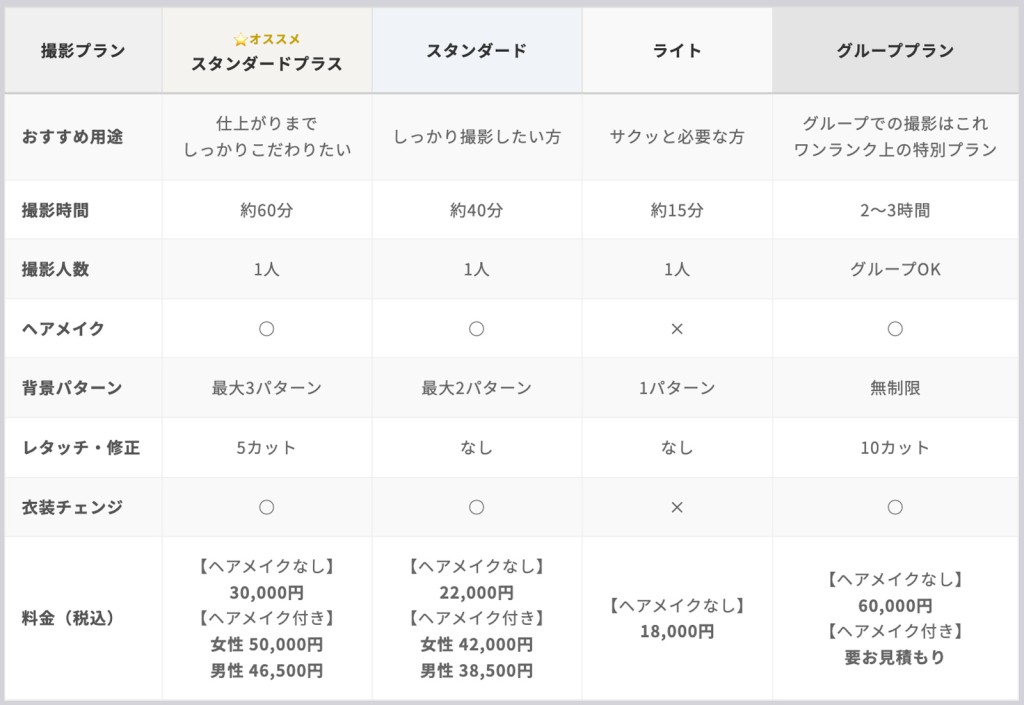This screenshot has width=1024, height=705.
Task: Select the スタンダード plan column header
Action: coord(477,51)
